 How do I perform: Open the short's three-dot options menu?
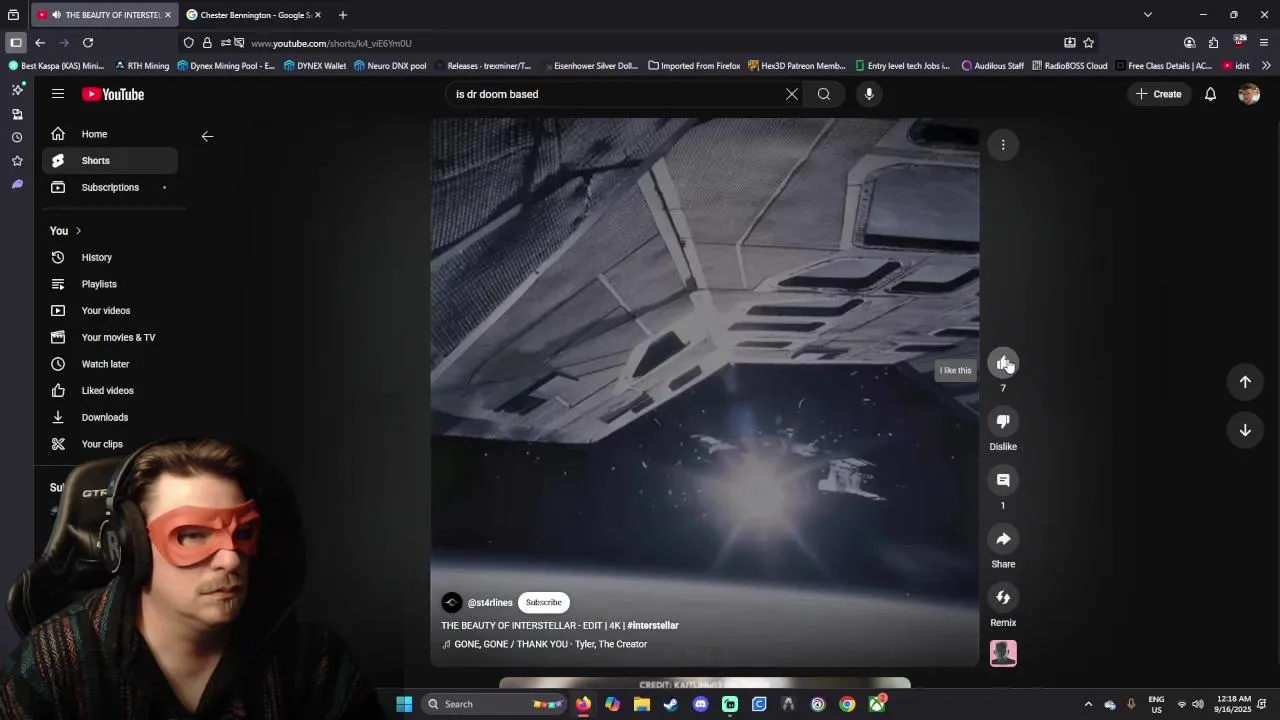(x=1003, y=145)
